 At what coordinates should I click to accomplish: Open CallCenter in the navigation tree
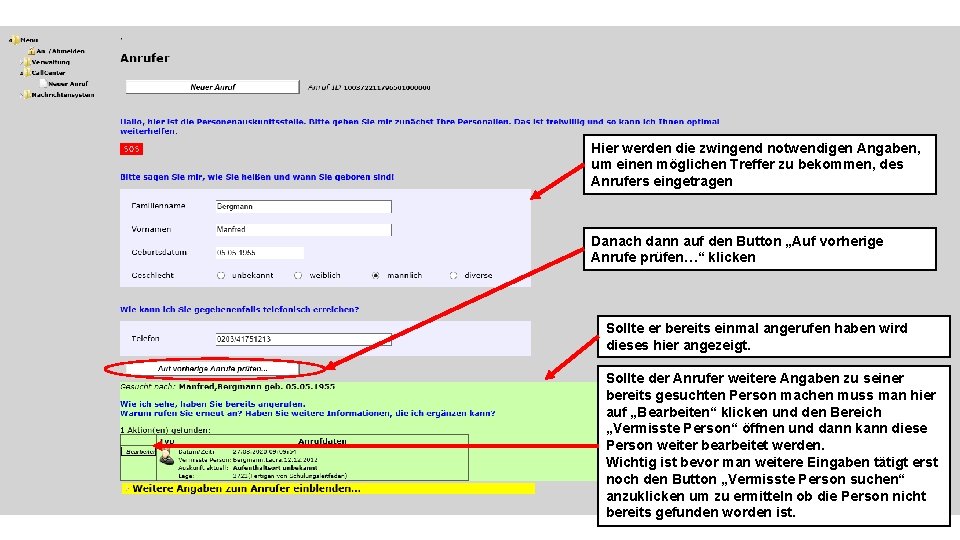pos(48,73)
